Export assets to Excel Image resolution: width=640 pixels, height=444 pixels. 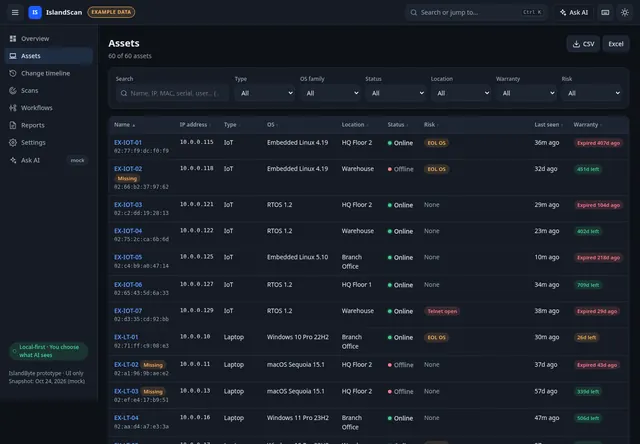click(616, 44)
